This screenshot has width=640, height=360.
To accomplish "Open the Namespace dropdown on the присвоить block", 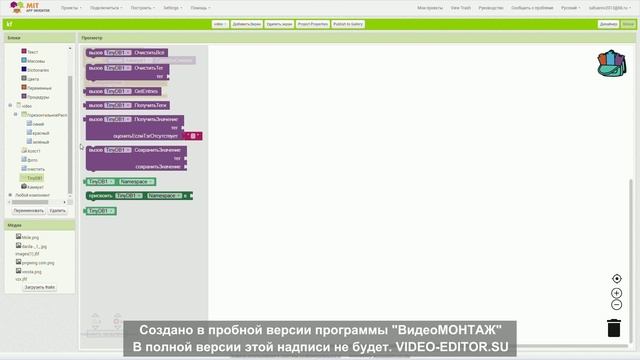I will (x=164, y=196).
